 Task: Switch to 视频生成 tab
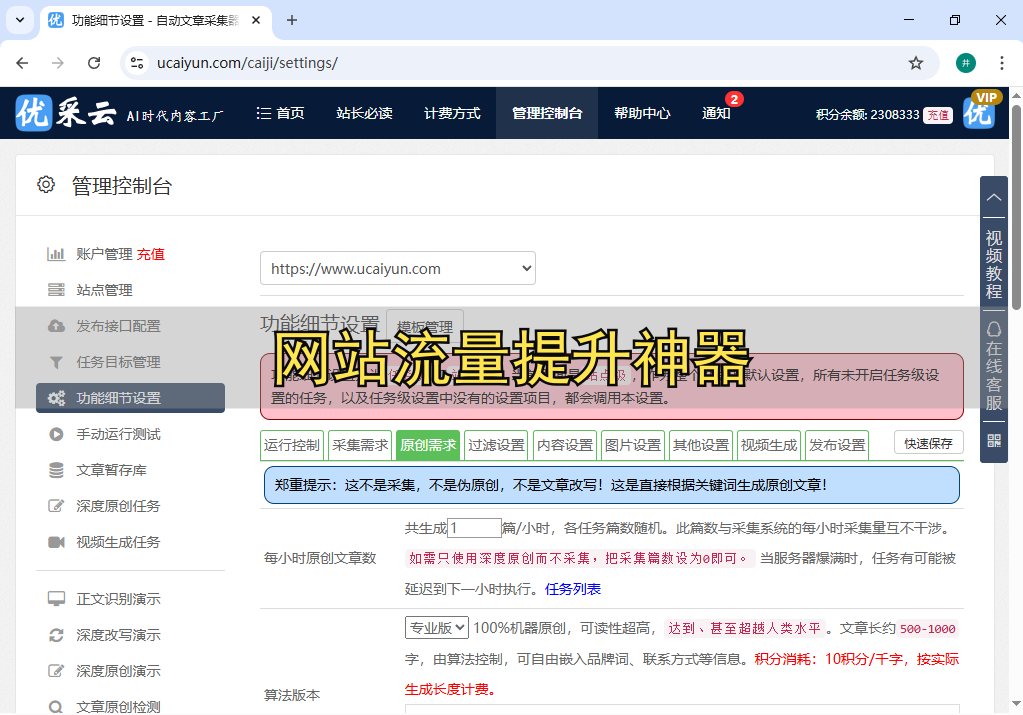coord(769,445)
